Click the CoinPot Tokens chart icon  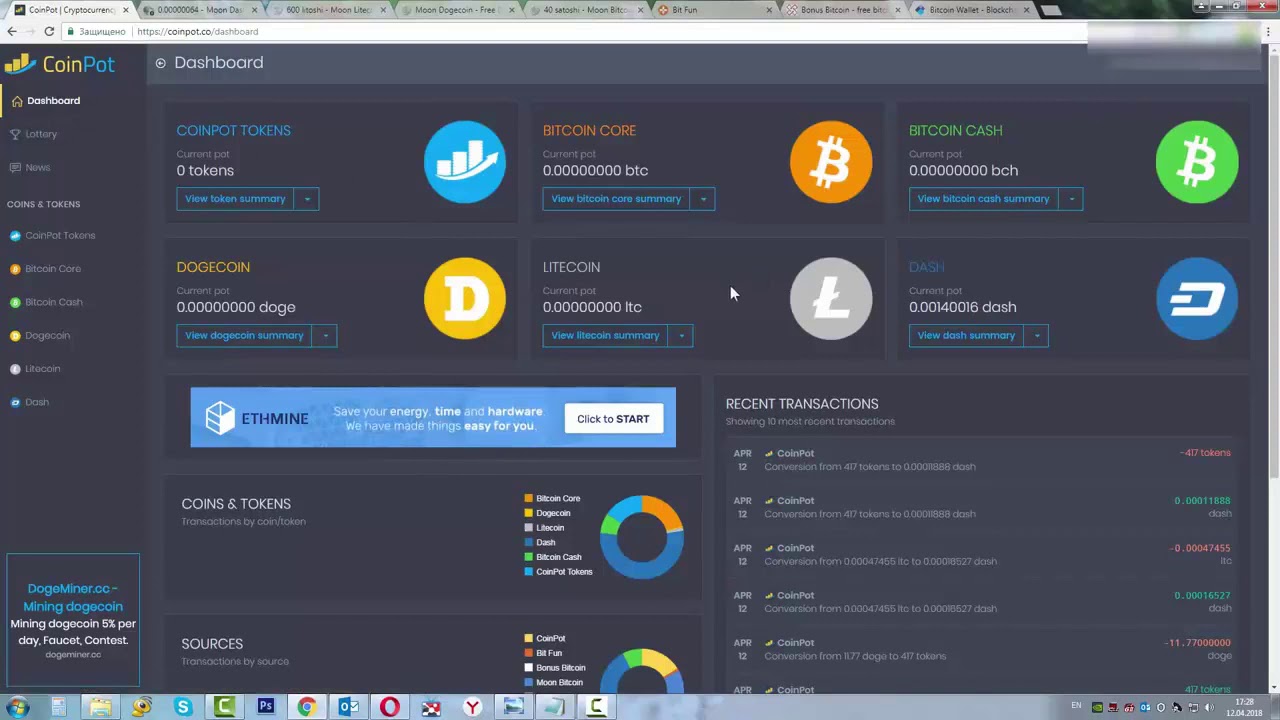pyautogui.click(x=465, y=162)
